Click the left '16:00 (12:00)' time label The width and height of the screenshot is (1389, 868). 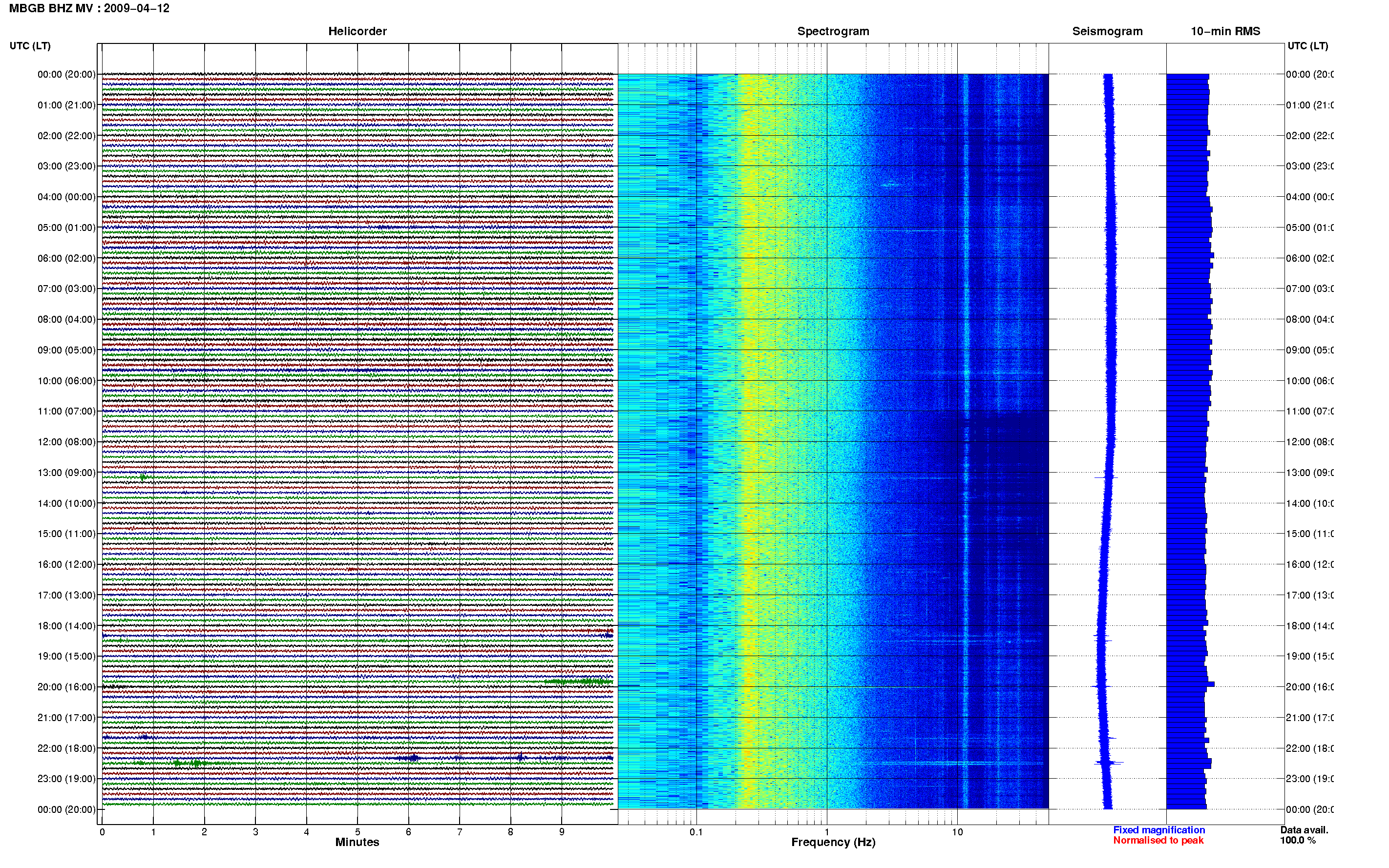click(x=66, y=564)
